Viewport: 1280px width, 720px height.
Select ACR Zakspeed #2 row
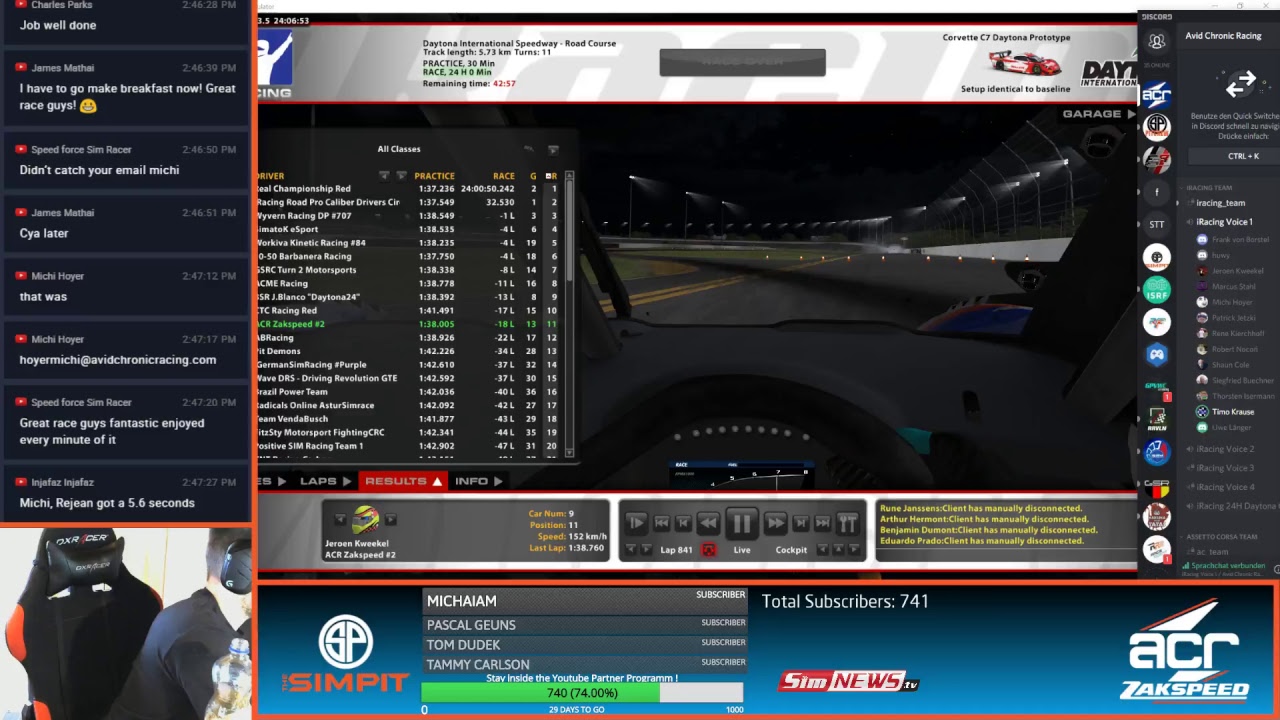pyautogui.click(x=408, y=324)
